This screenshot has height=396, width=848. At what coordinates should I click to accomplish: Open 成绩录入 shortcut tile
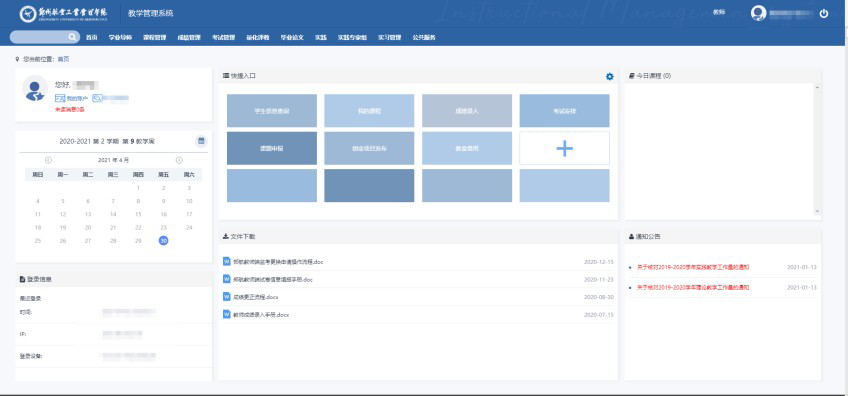(x=467, y=110)
